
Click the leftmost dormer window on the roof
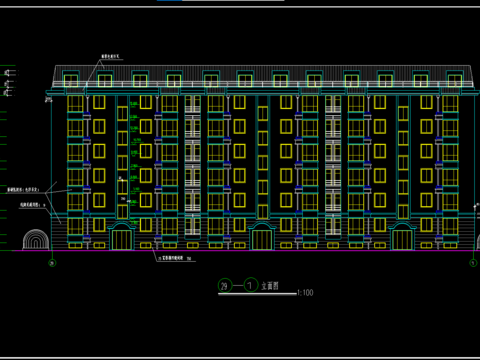[71, 79]
